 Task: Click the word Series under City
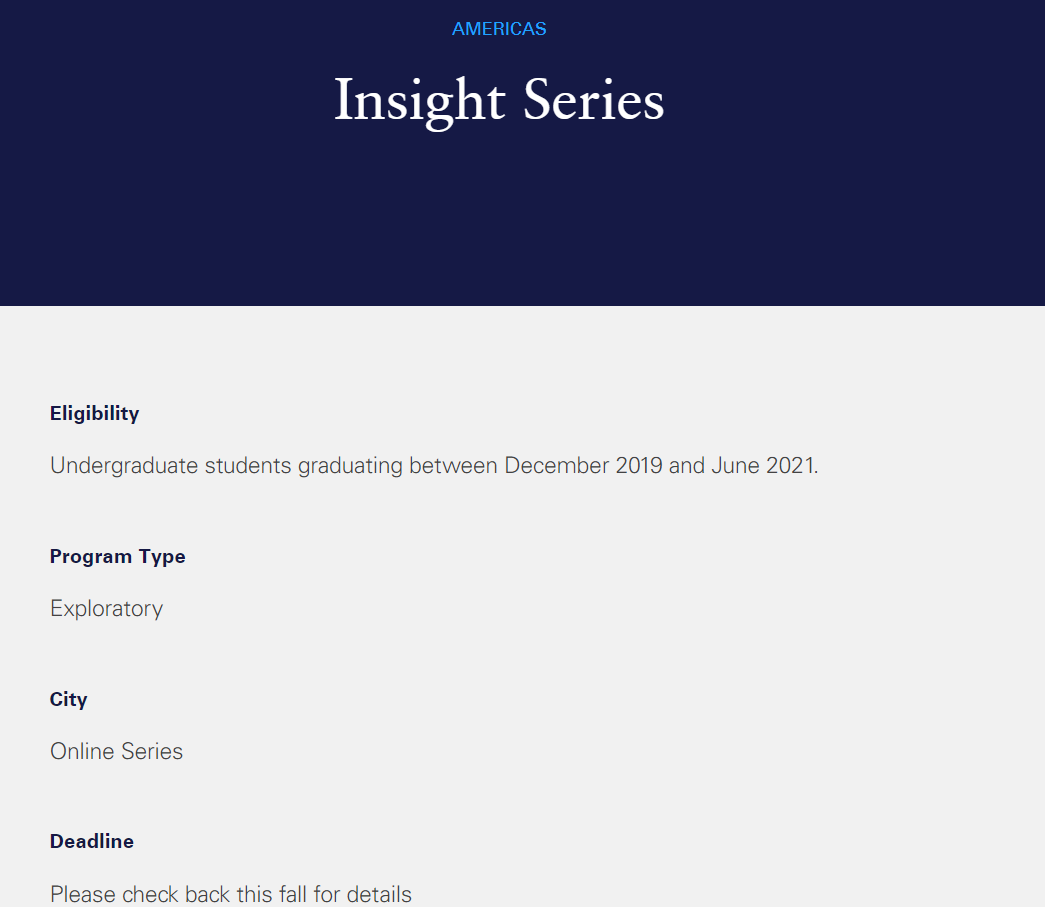152,752
